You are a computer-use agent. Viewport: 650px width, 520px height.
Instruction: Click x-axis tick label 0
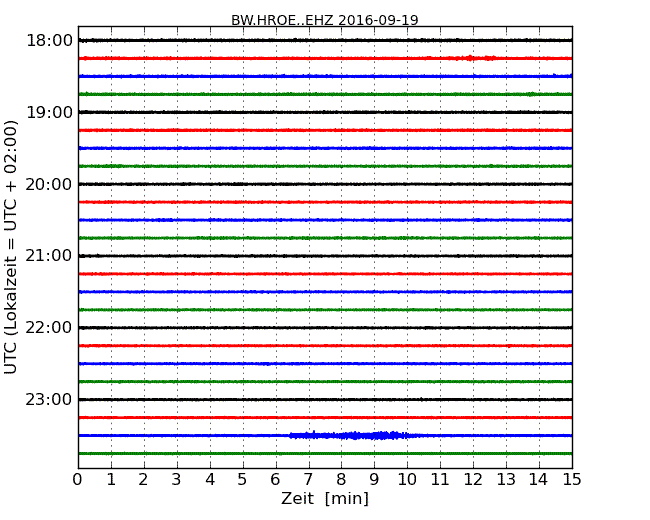pos(78,480)
